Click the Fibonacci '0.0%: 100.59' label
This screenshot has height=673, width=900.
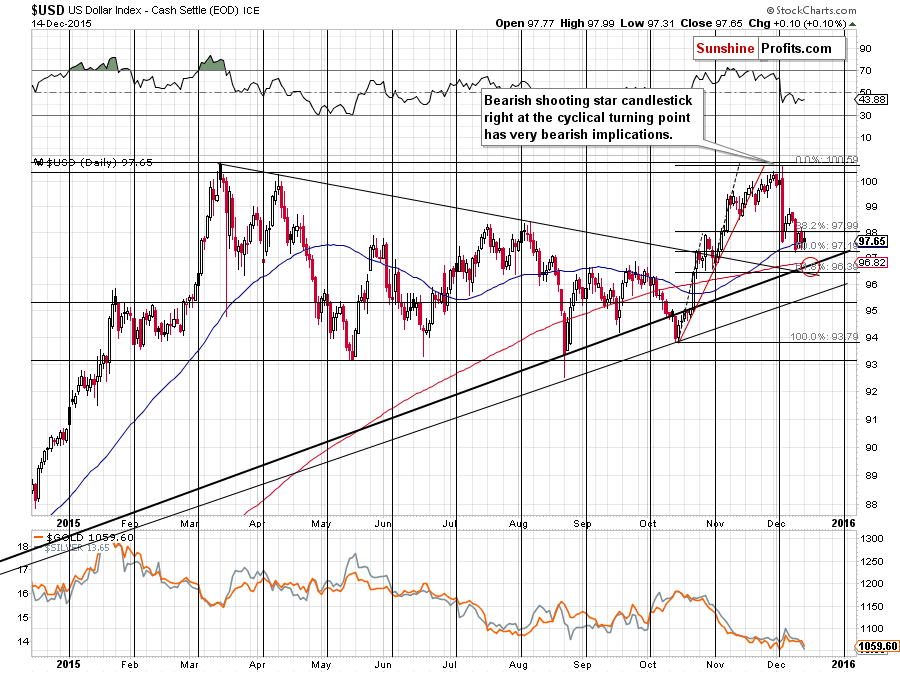(827, 160)
